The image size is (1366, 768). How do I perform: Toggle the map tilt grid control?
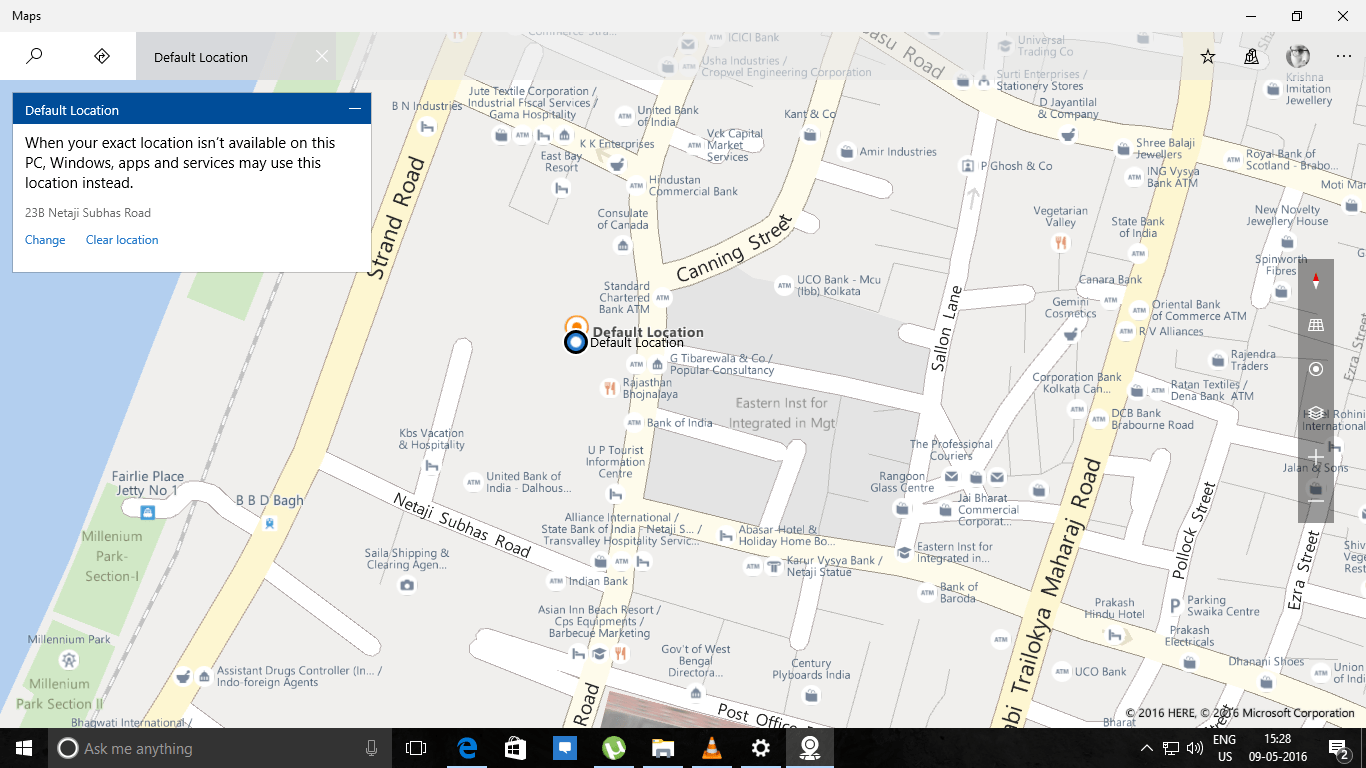point(1316,325)
